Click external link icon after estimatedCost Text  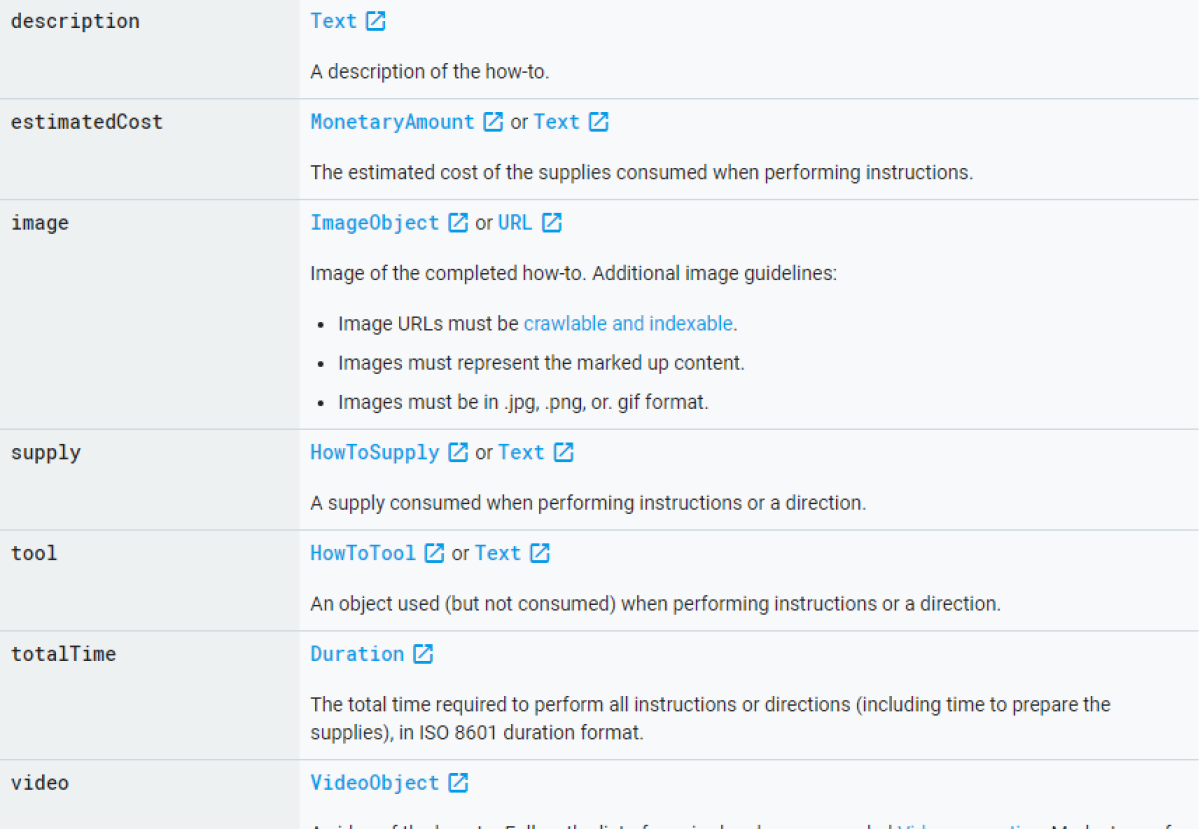(599, 122)
